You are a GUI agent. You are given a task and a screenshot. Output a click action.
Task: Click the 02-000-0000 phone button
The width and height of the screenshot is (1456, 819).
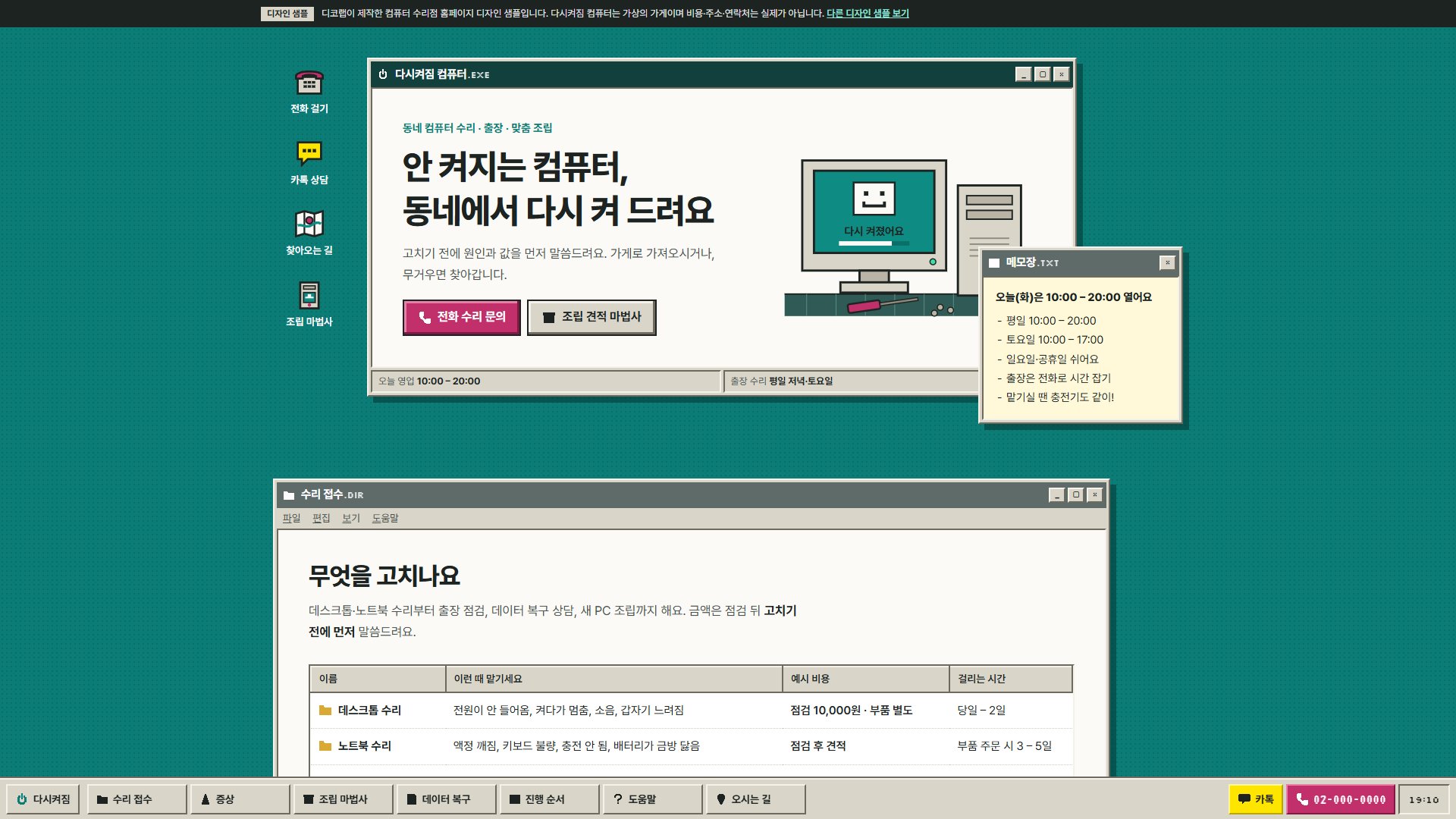click(x=1341, y=799)
